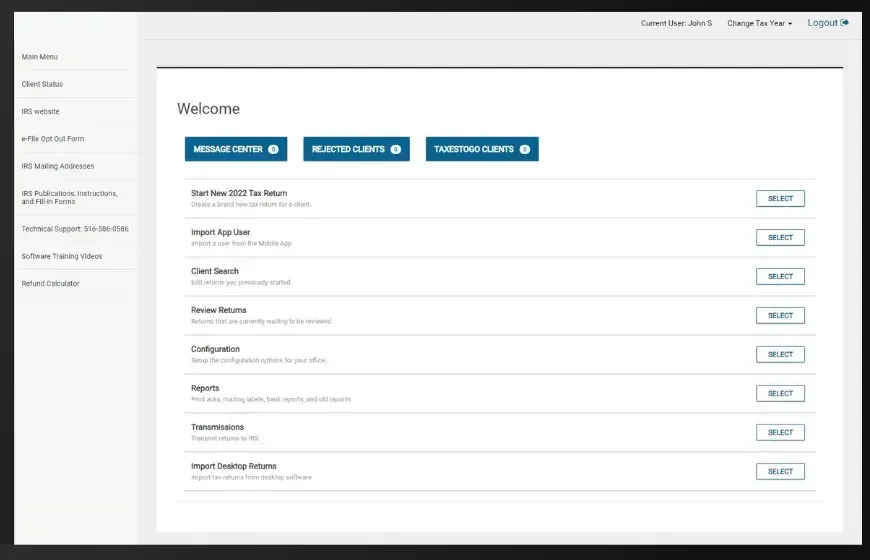Click the 'Transmissions' title text
The width and height of the screenshot is (870, 560).
[218, 427]
